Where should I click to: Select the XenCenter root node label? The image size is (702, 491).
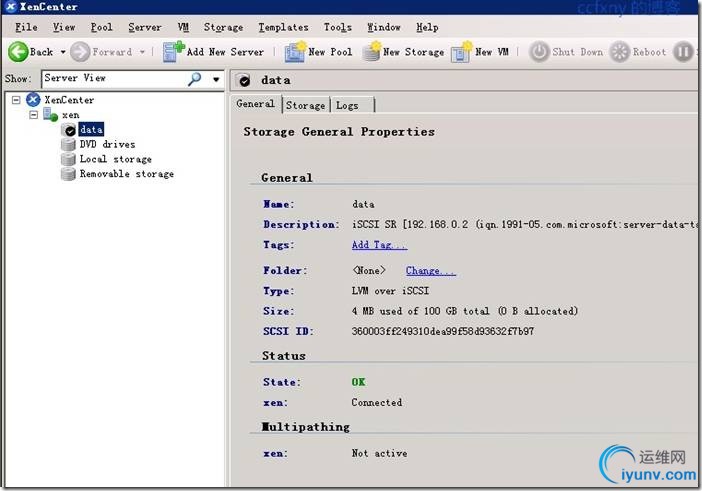click(69, 100)
